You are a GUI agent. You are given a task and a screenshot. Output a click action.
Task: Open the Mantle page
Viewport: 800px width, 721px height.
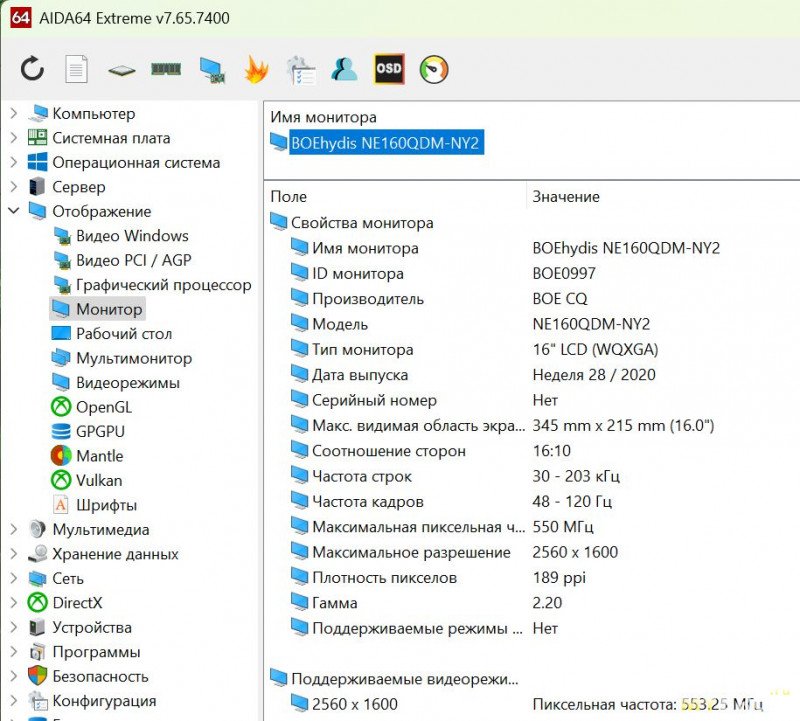[87, 456]
